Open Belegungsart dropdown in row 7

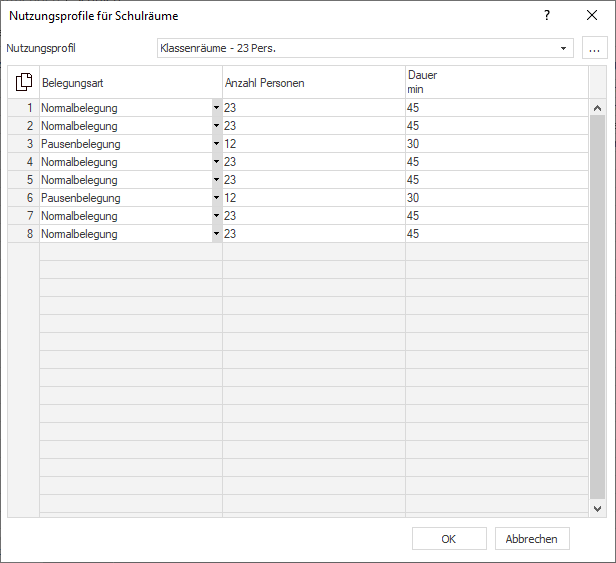pos(216,216)
